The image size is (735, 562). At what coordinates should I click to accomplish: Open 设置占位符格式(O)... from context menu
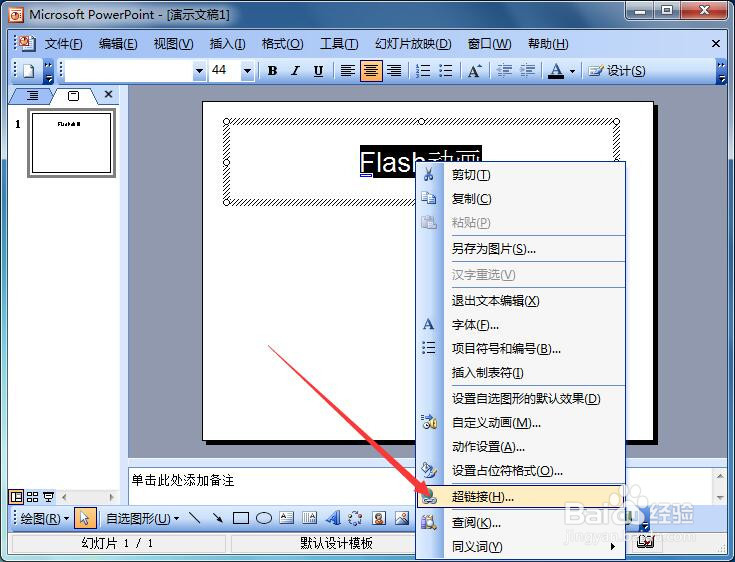521,471
